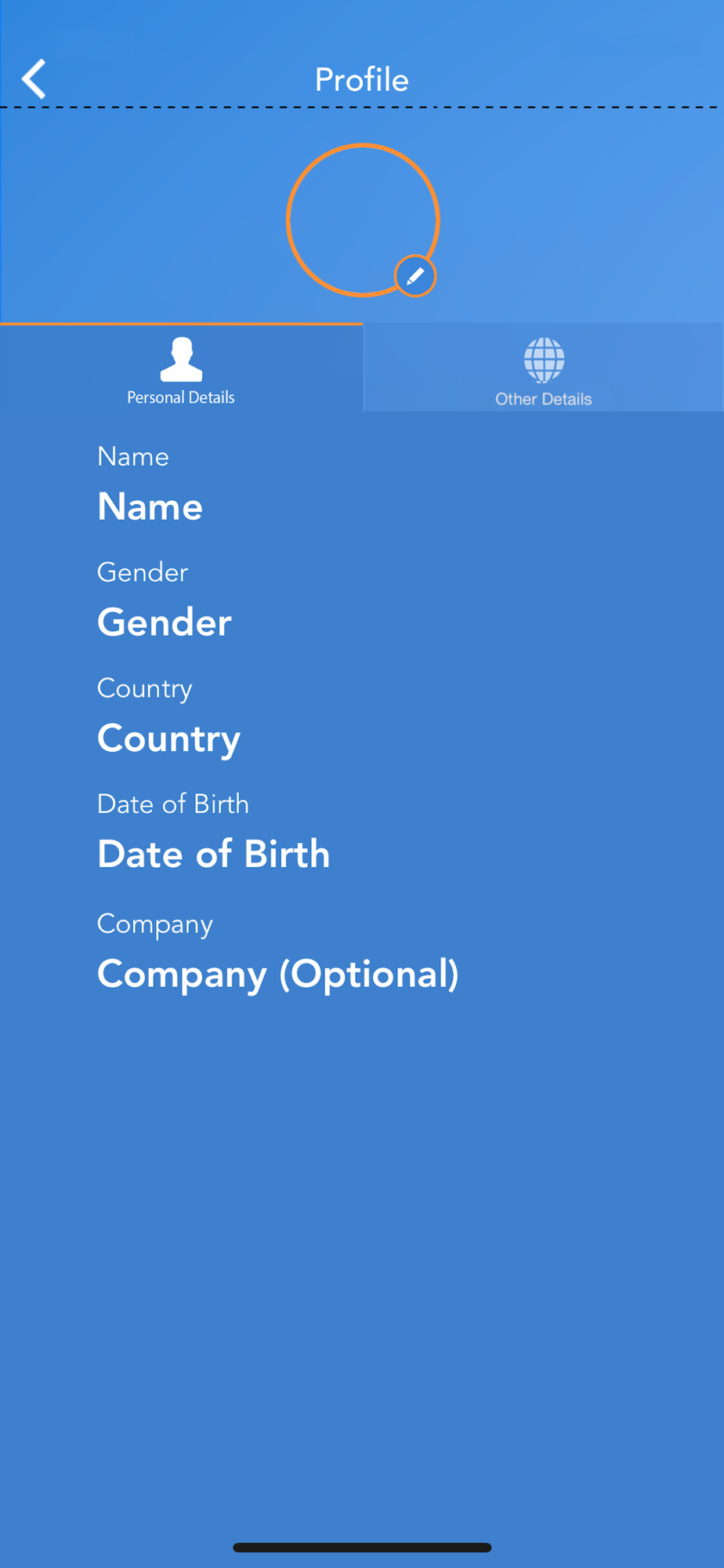The width and height of the screenshot is (724, 1568).
Task: Go back using the left chevron arrow
Action: 34,78
